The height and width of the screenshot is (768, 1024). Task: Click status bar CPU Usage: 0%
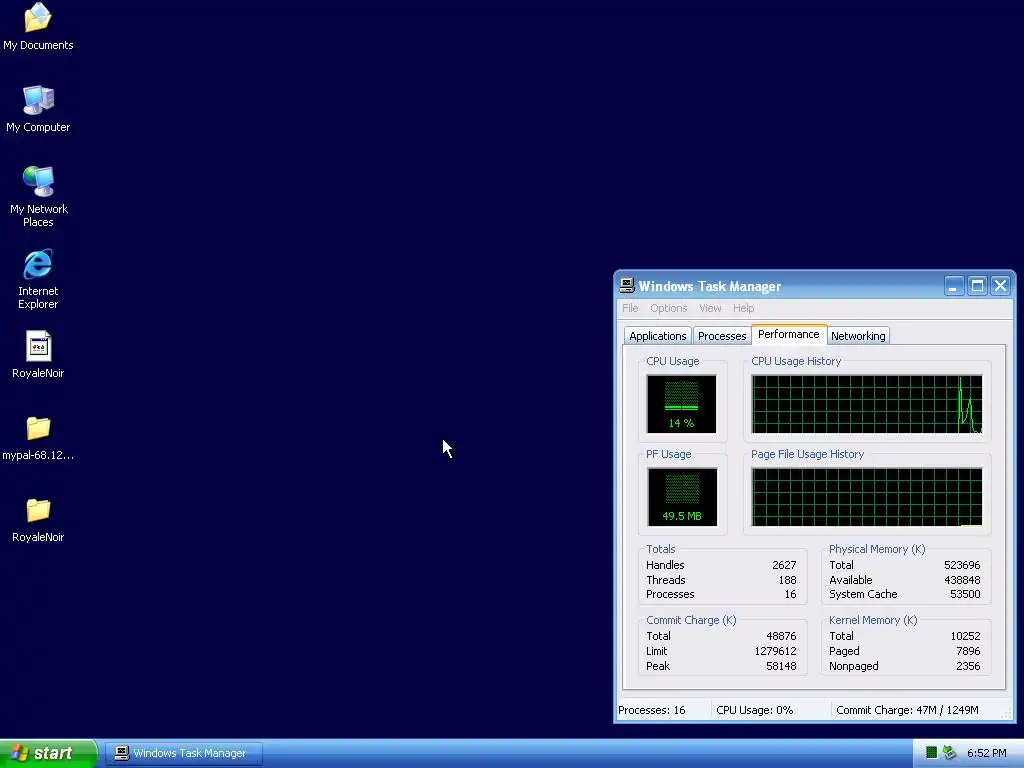(x=754, y=710)
